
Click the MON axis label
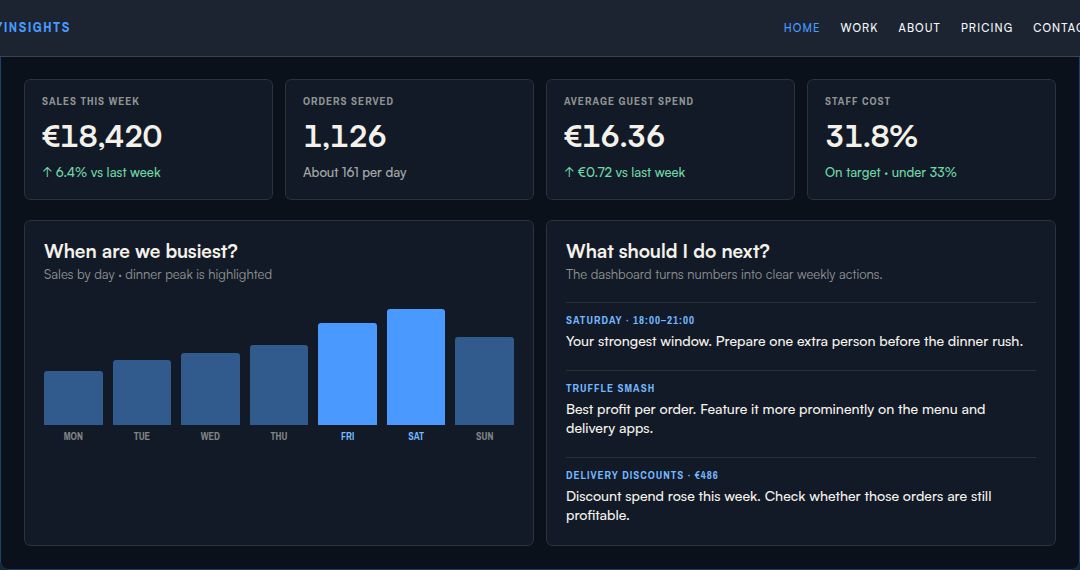pyautogui.click(x=73, y=436)
